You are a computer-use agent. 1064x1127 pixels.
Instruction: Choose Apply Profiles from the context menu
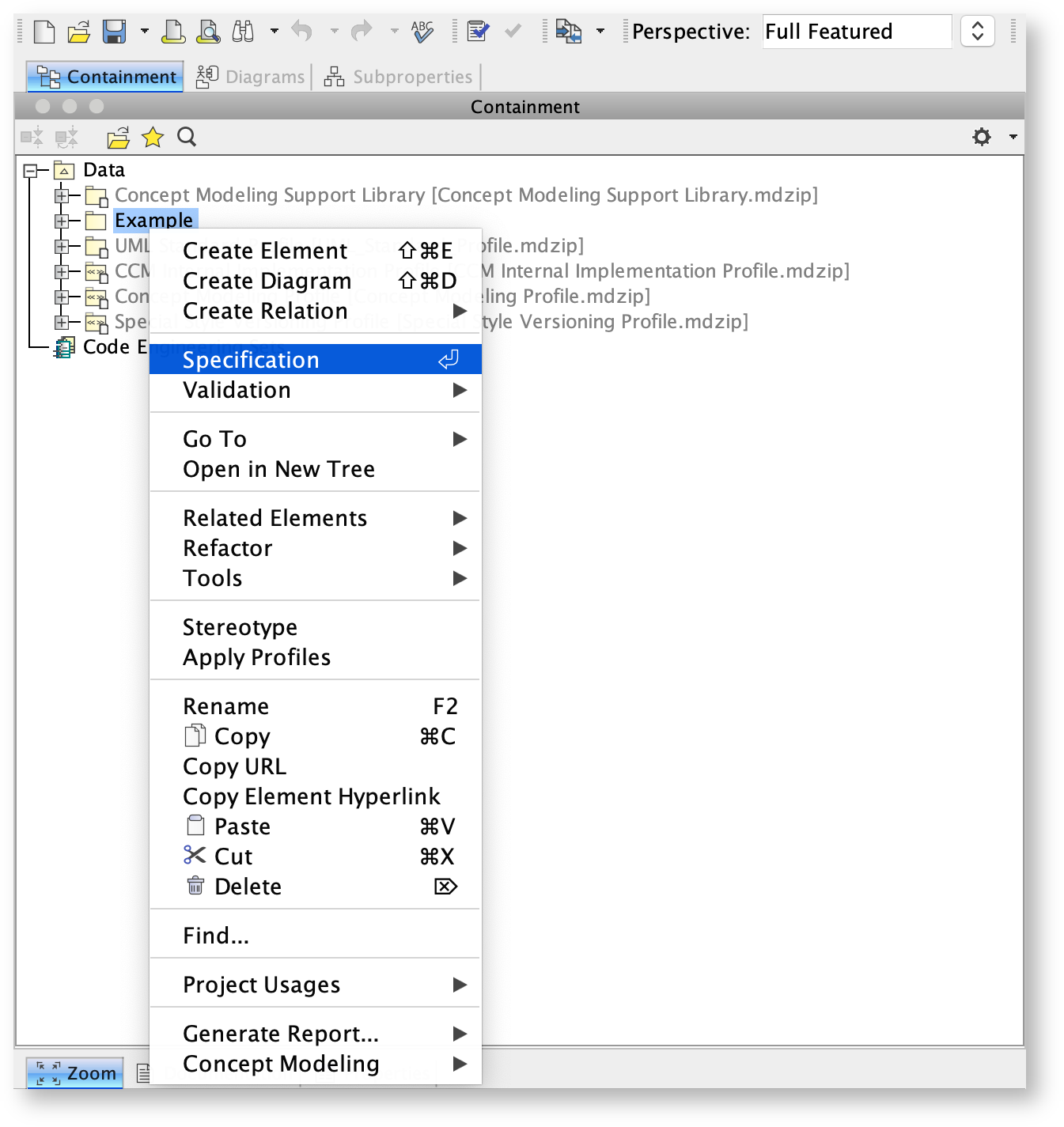[316, 657]
